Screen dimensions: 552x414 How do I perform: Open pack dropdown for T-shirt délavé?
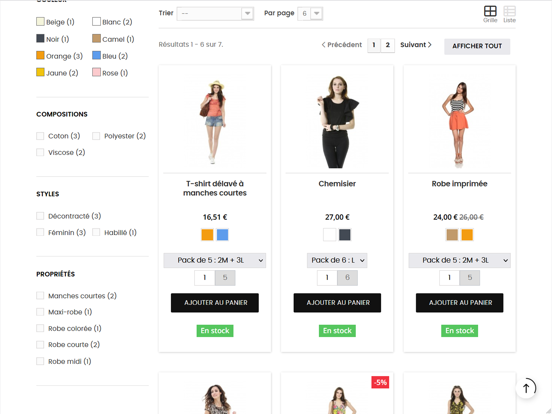[x=215, y=261]
